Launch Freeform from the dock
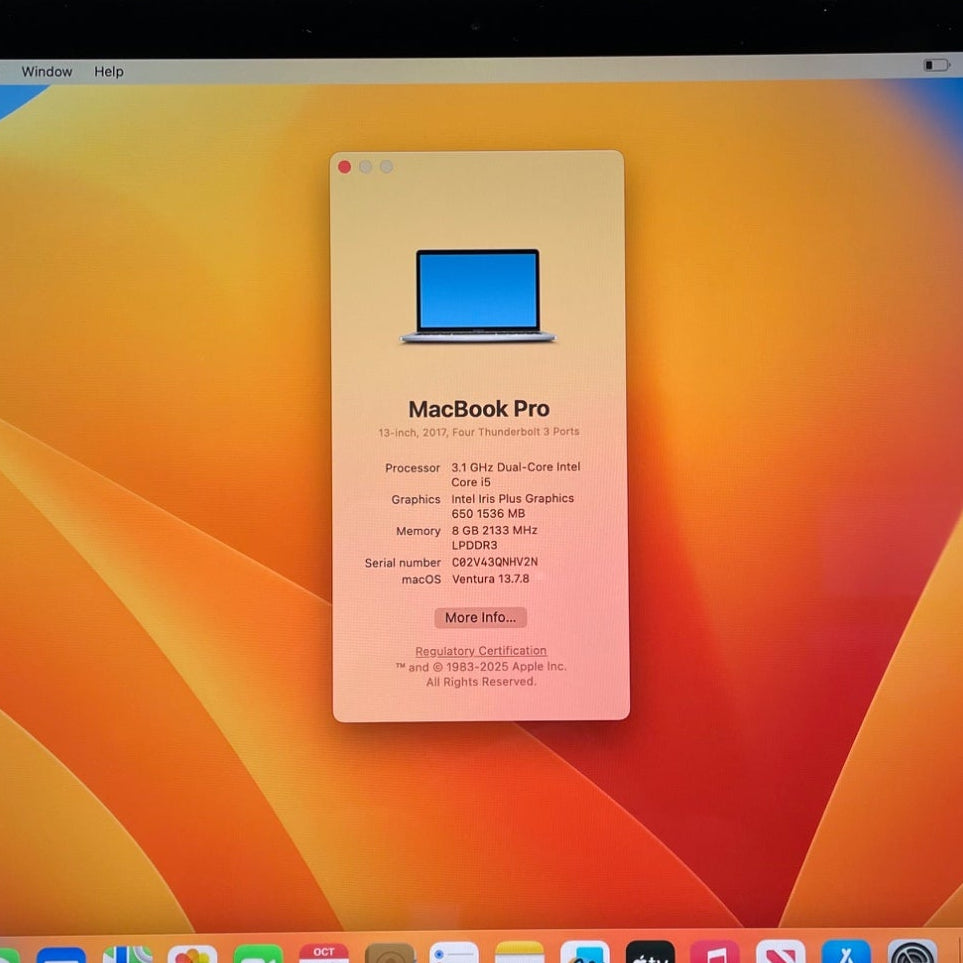Viewport: 963px width, 963px height. pyautogui.click(x=585, y=953)
